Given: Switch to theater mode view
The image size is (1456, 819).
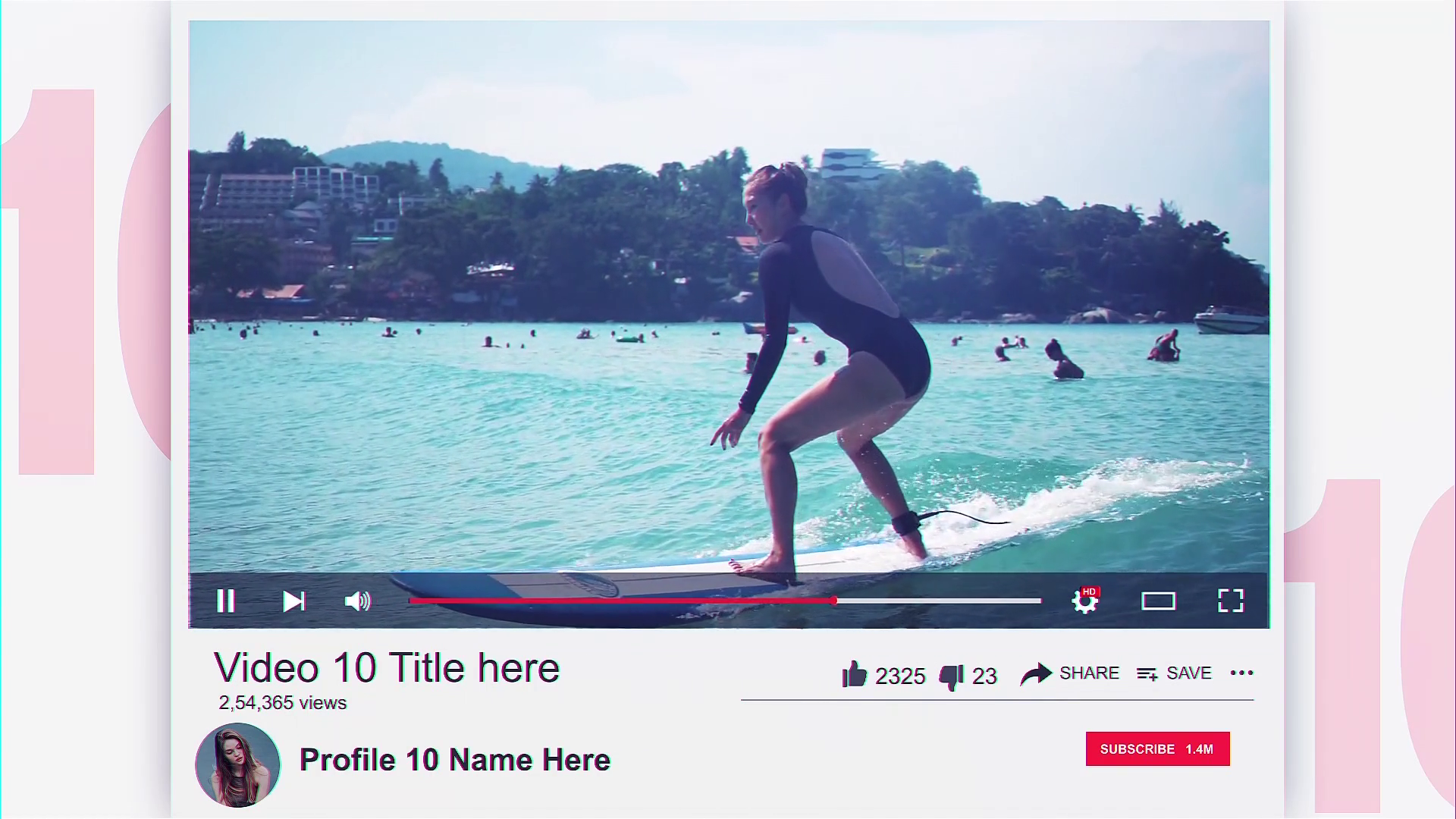Looking at the screenshot, I should (x=1158, y=601).
